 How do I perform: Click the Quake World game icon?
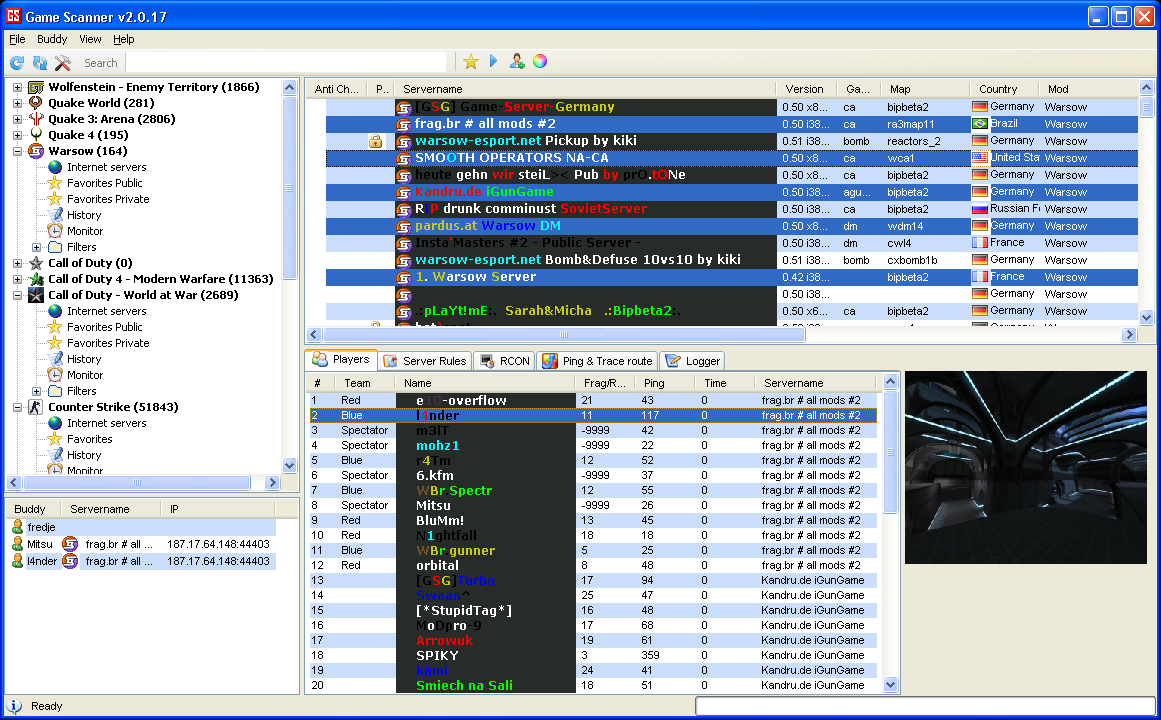click(x=36, y=103)
